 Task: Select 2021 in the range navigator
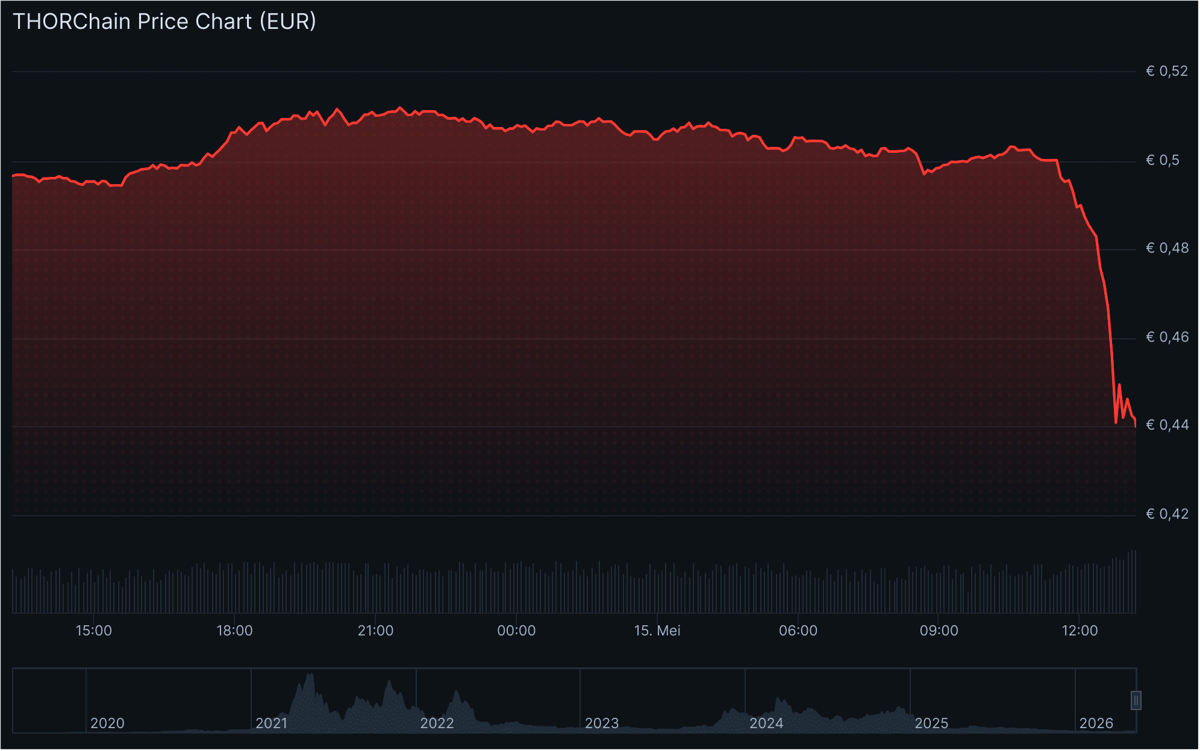272,723
